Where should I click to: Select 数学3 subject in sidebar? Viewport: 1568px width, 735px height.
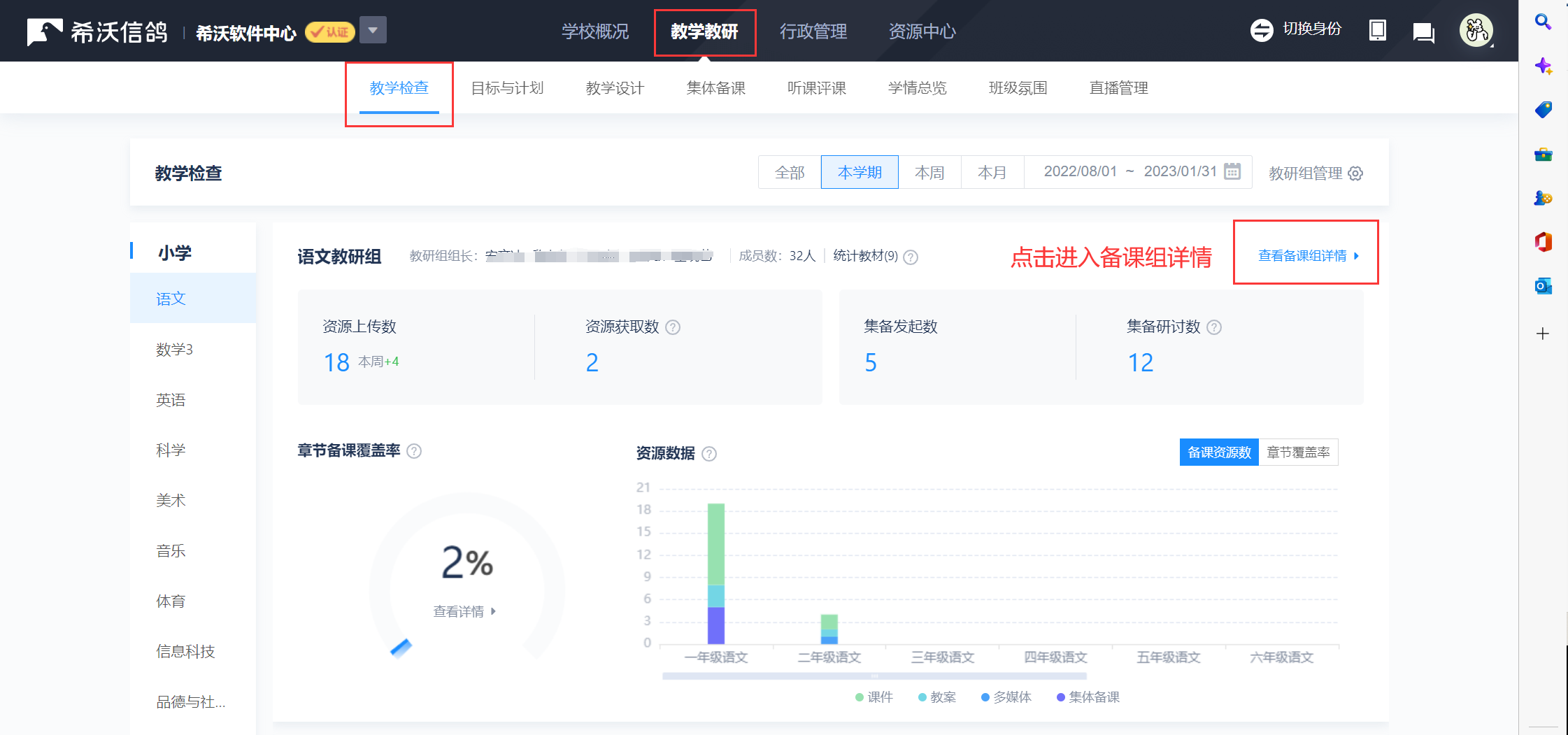(x=193, y=349)
